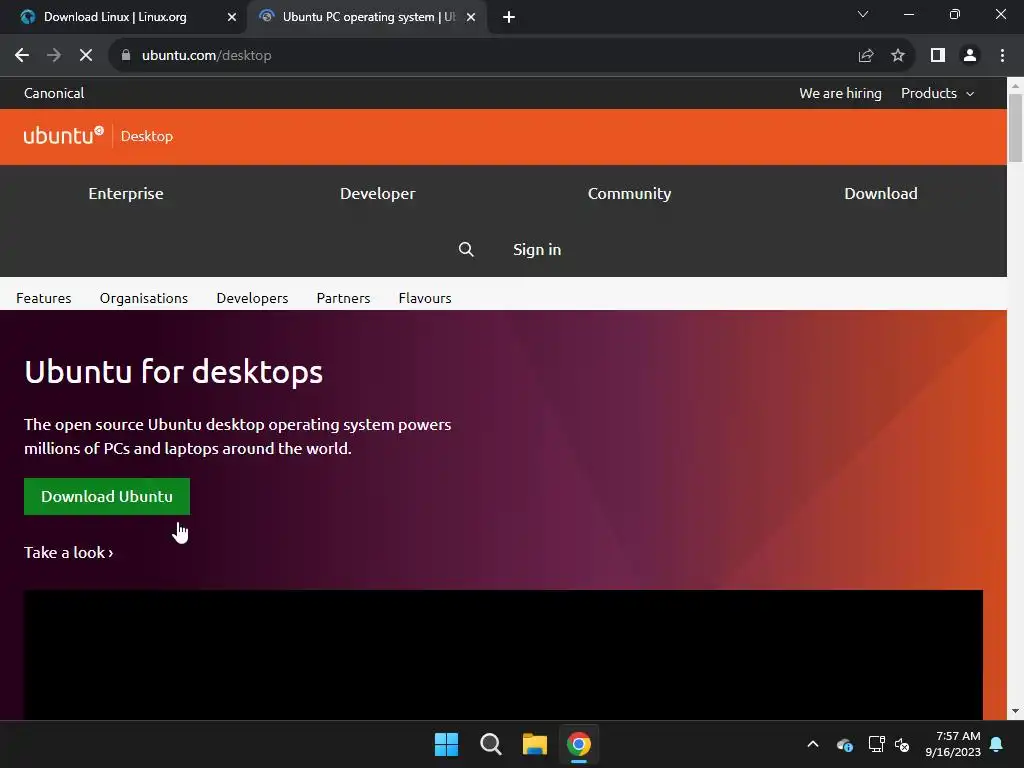The image size is (1024, 768).
Task: Open the Developer navigation menu
Action: tap(377, 193)
